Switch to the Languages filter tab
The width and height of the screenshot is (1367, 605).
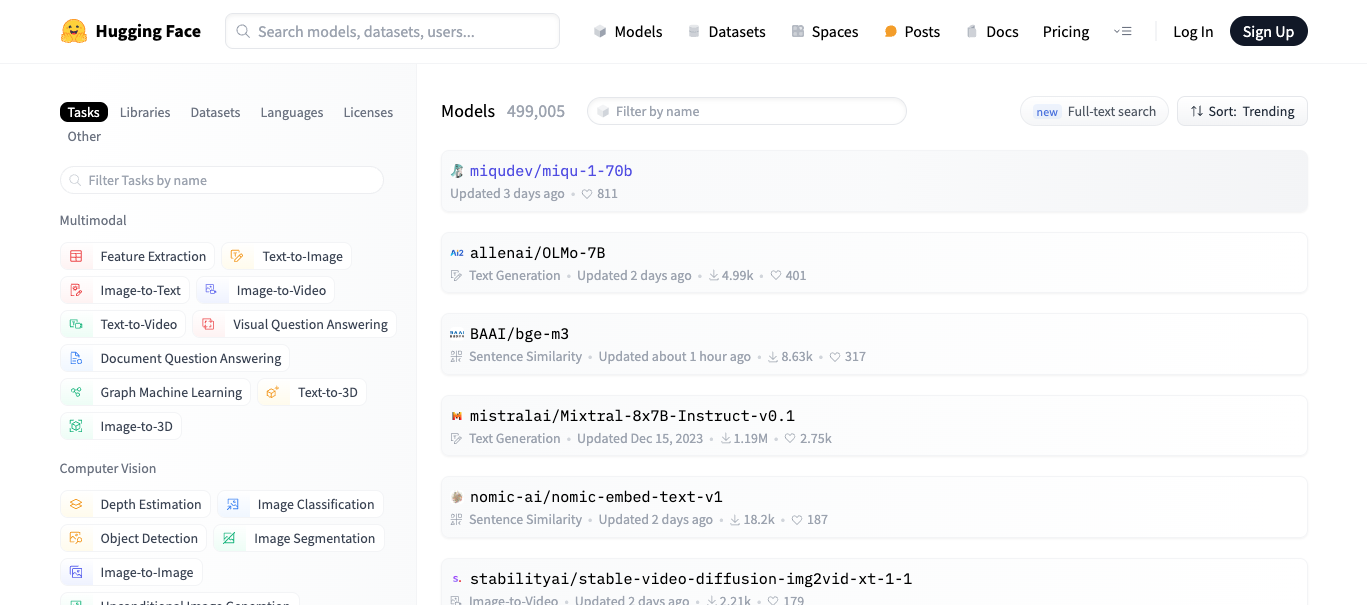[292, 112]
